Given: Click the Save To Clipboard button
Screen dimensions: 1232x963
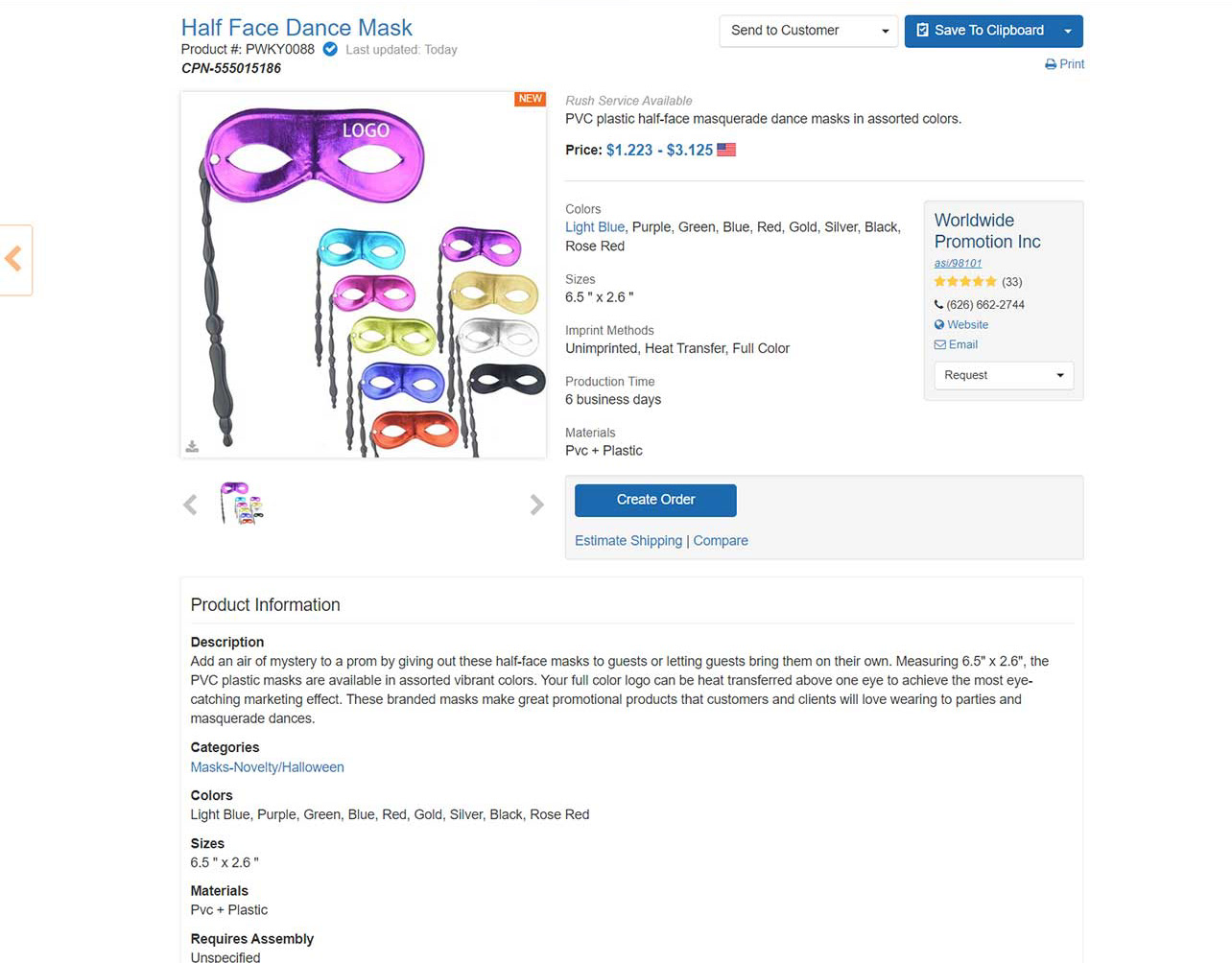Looking at the screenshot, I should (980, 31).
